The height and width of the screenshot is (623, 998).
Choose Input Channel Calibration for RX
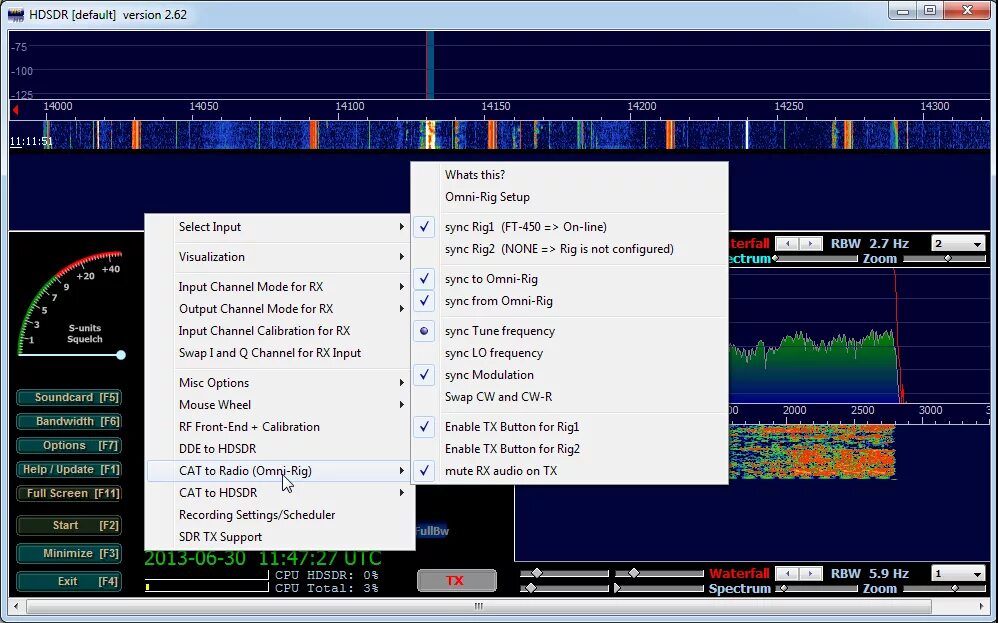[279, 331]
